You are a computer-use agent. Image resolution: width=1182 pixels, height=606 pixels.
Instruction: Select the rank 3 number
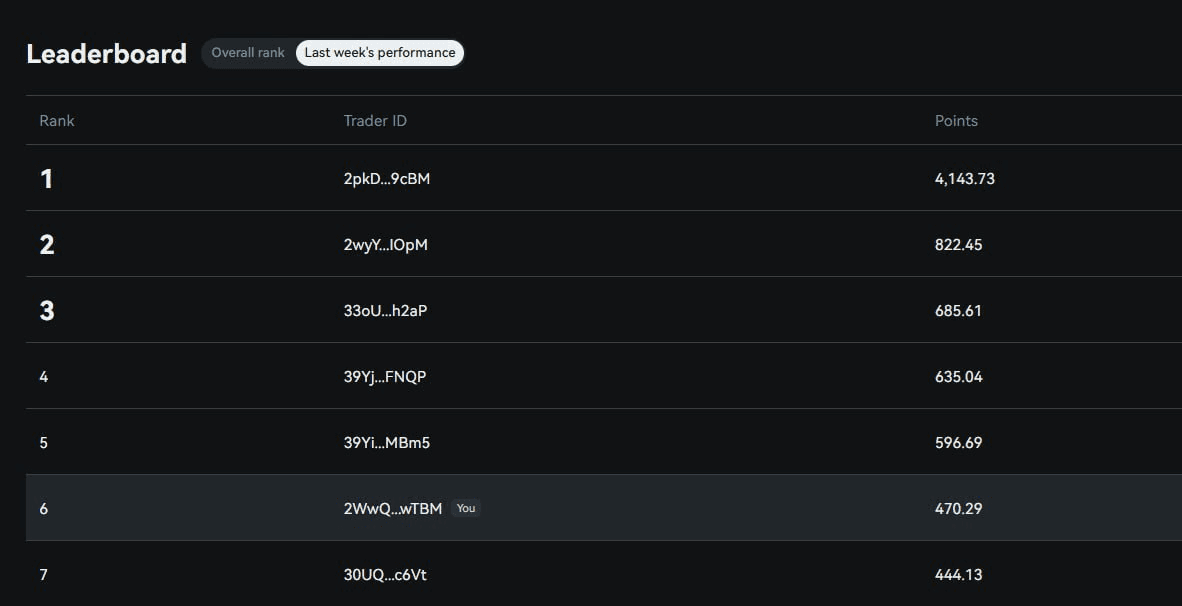coord(47,311)
